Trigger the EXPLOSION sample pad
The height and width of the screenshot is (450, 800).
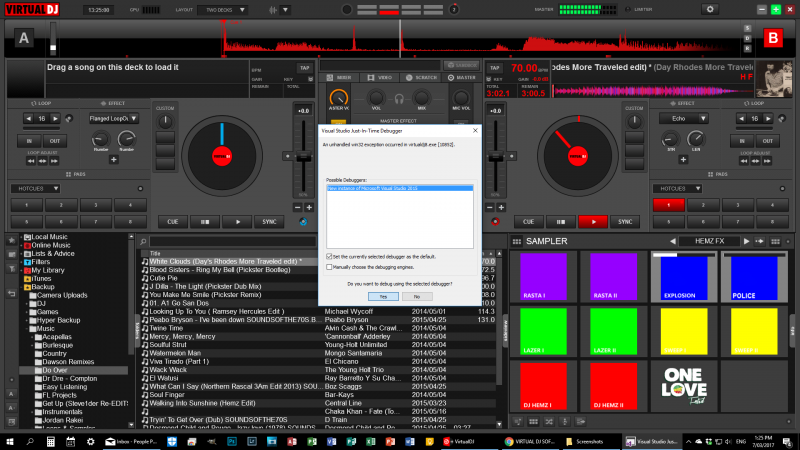coord(684,277)
